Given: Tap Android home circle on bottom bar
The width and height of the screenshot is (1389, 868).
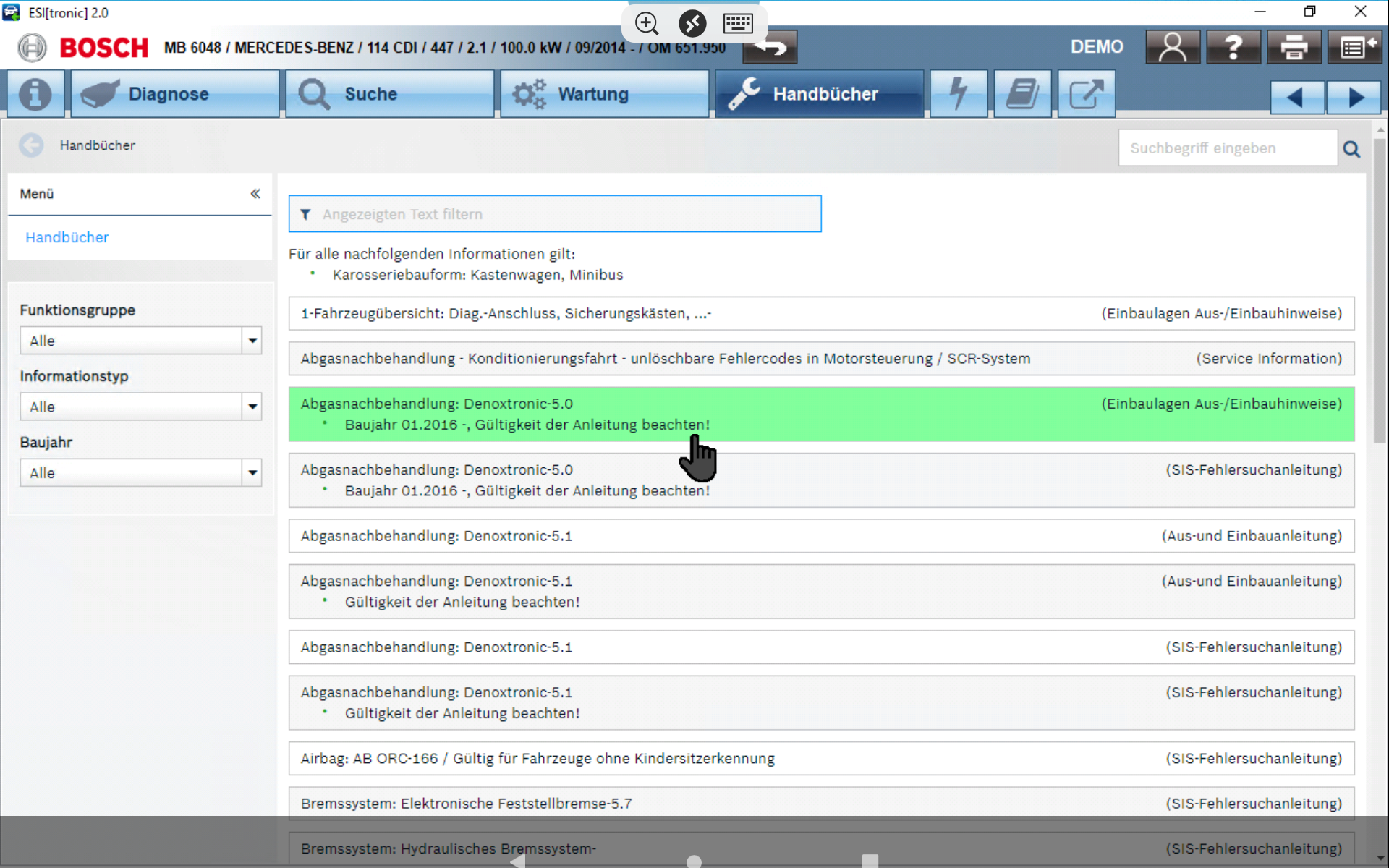Looking at the screenshot, I should click(694, 861).
